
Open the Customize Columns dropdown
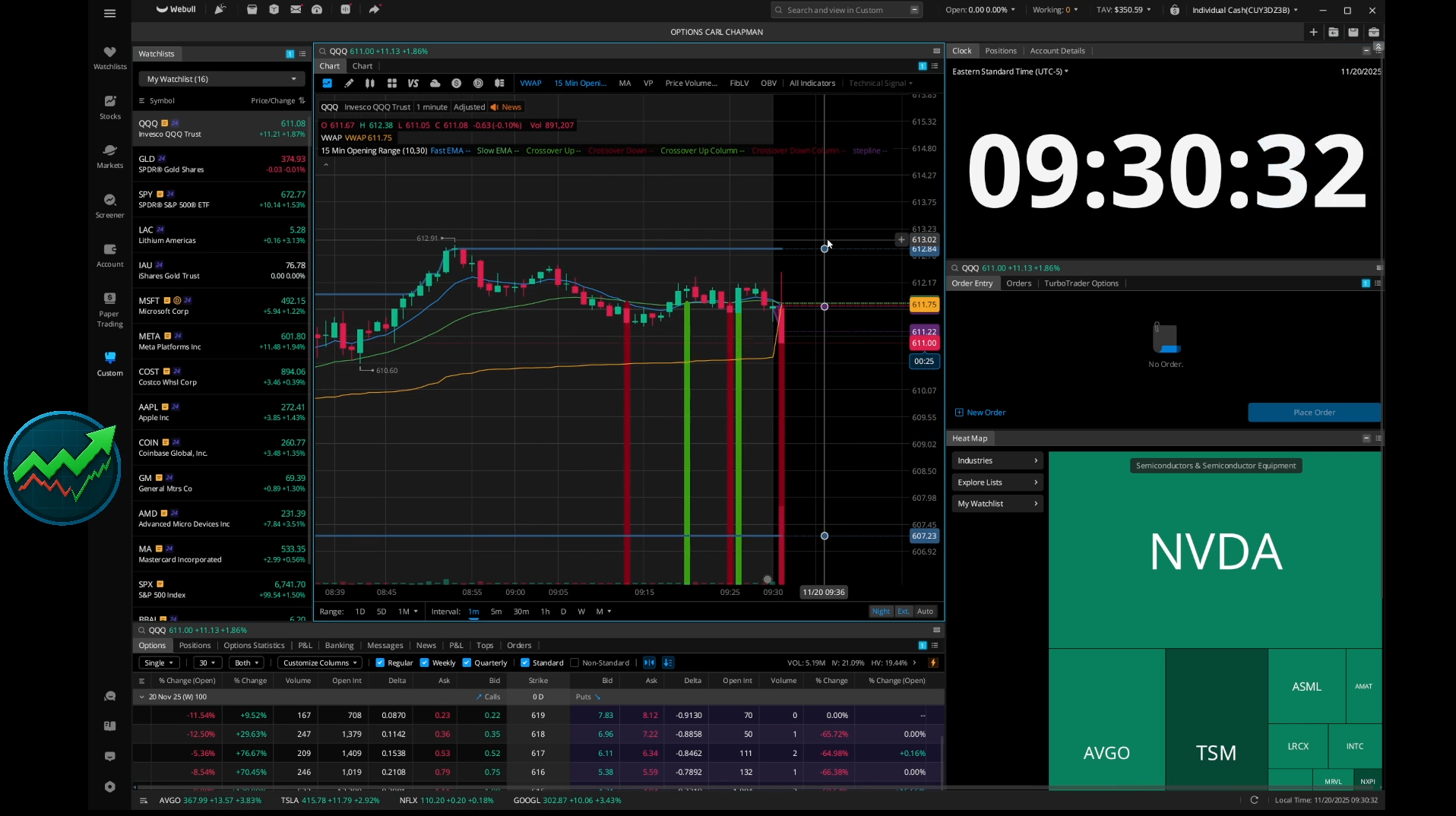coord(320,663)
